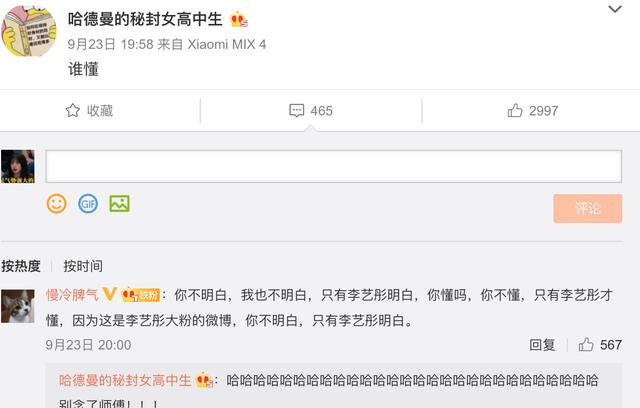Sort comments by 按时间
This screenshot has width=640, height=408.
(83, 266)
